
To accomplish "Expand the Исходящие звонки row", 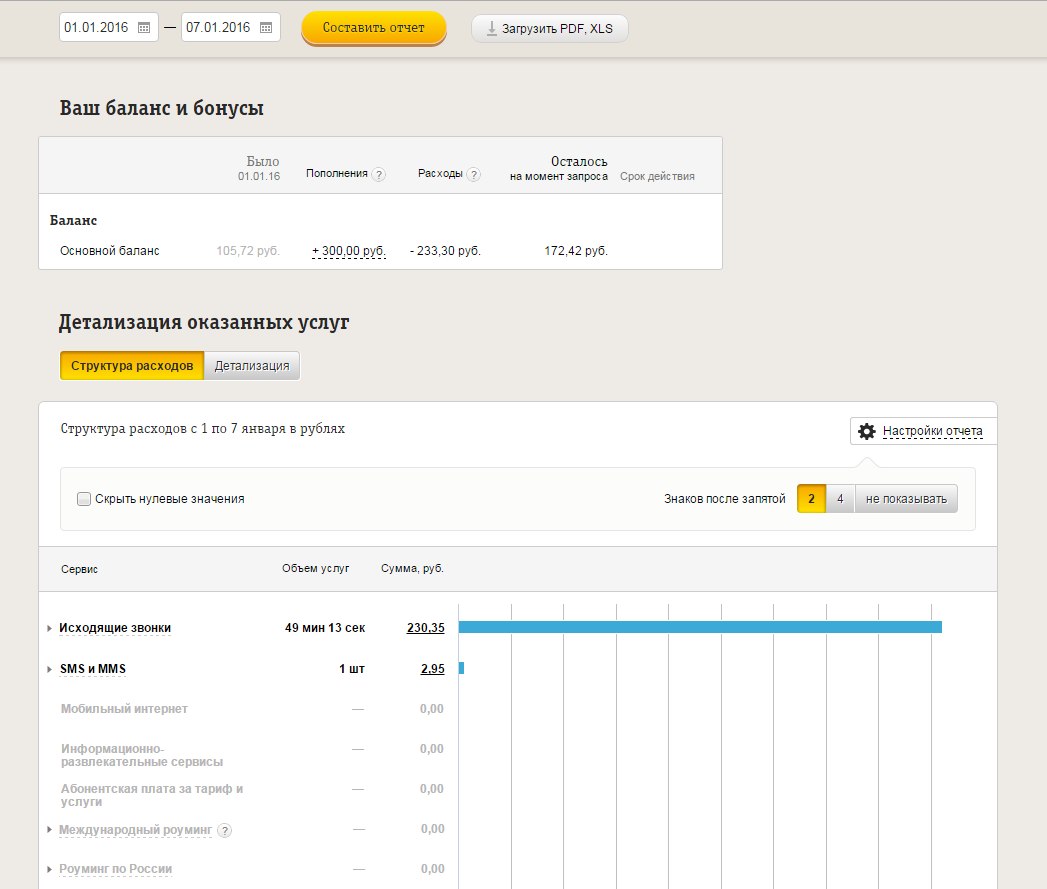I will 50,629.
